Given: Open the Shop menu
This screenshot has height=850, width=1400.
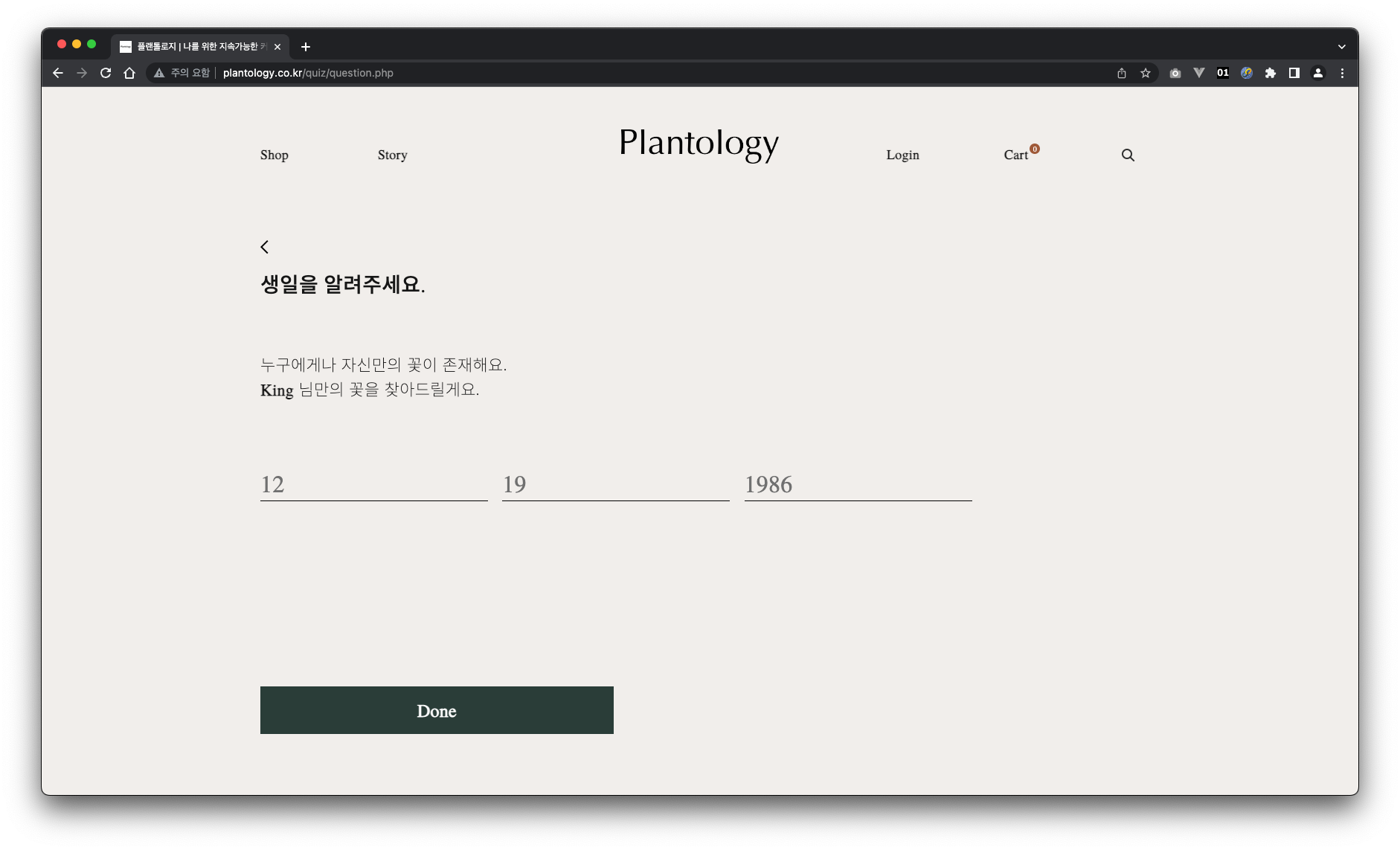Looking at the screenshot, I should (x=274, y=155).
